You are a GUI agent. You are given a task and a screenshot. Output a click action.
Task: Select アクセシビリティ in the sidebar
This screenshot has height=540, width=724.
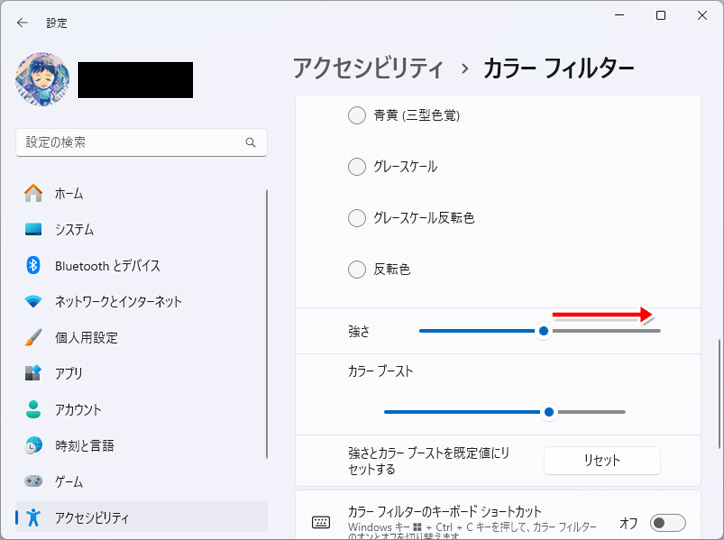coord(141,517)
